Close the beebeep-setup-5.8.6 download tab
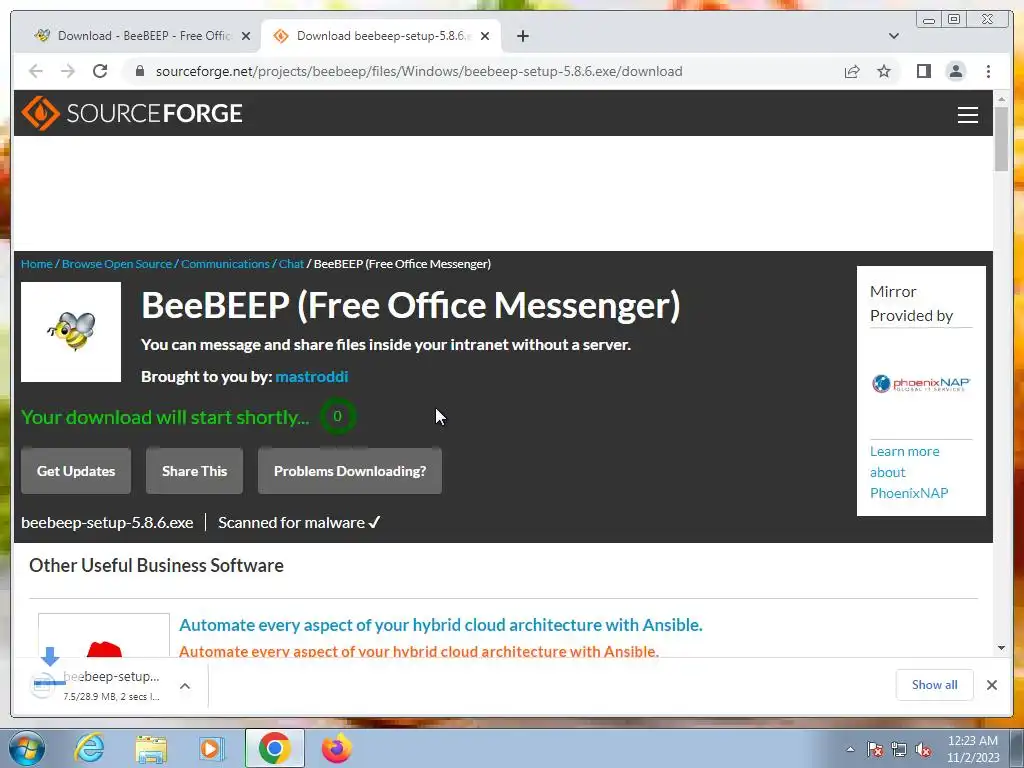 click(485, 36)
